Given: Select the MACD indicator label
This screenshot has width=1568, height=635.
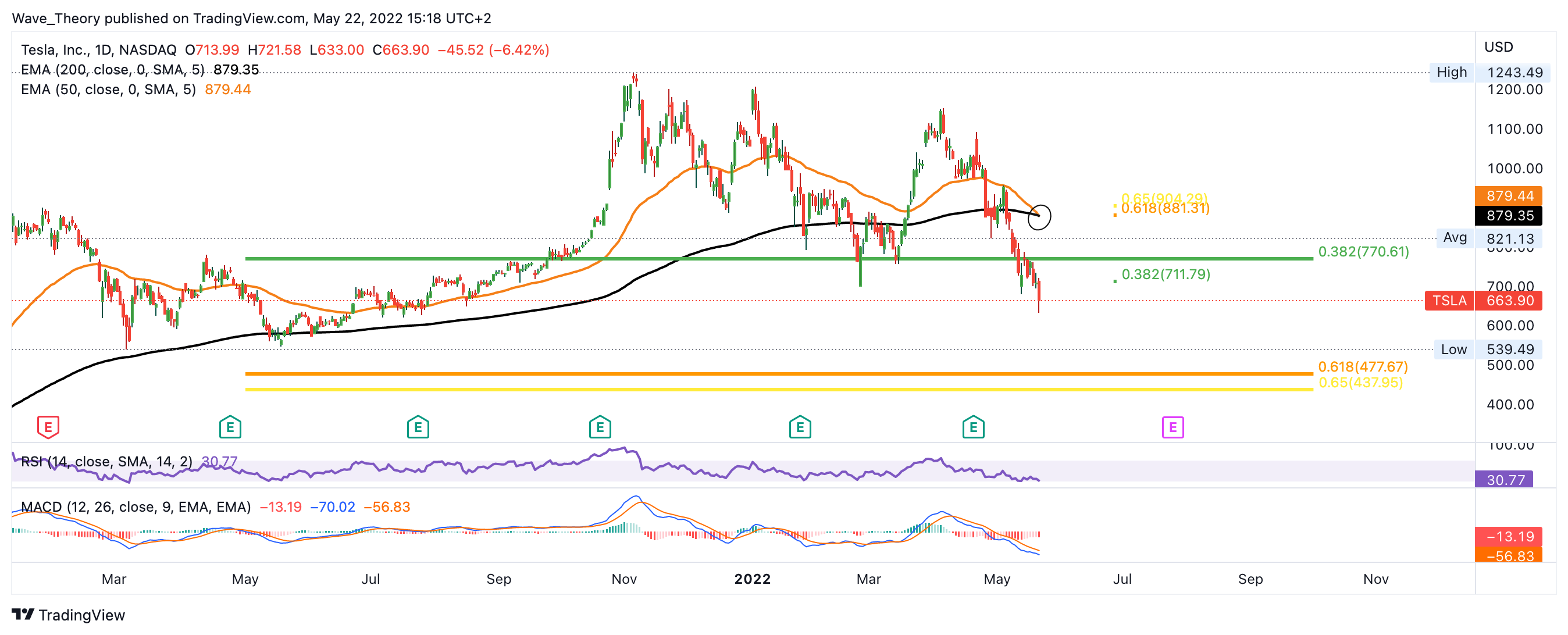Looking at the screenshot, I should coord(135,506).
